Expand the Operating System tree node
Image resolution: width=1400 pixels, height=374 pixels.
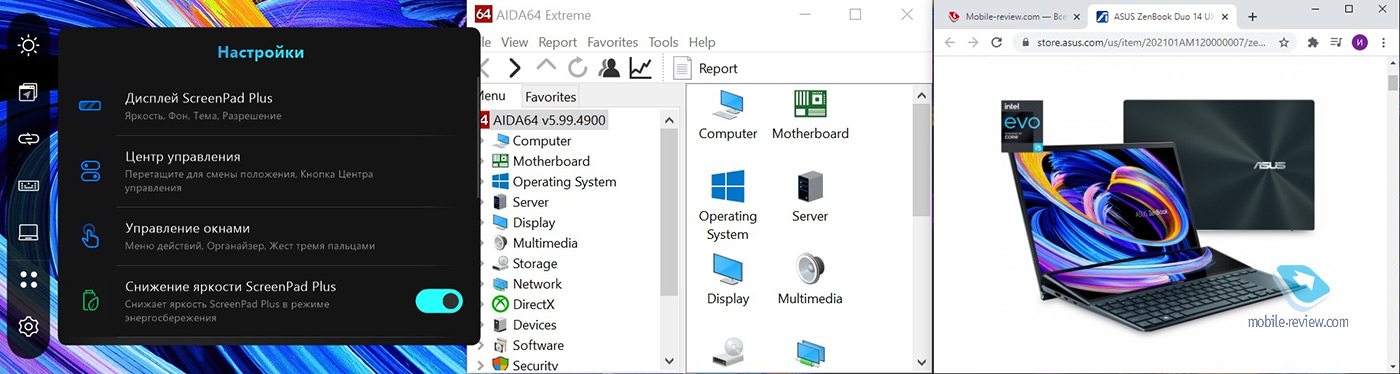(x=482, y=182)
